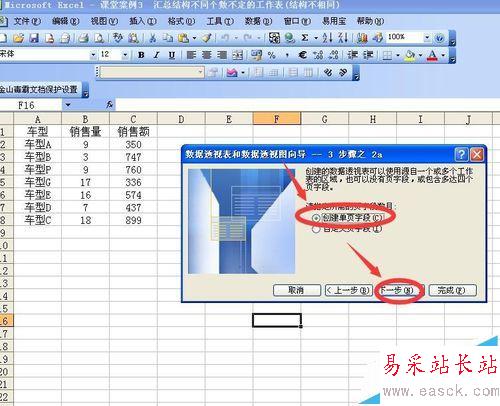Expand the Name Box F16 dropdown
The height and width of the screenshot is (406, 500).
coord(68,105)
